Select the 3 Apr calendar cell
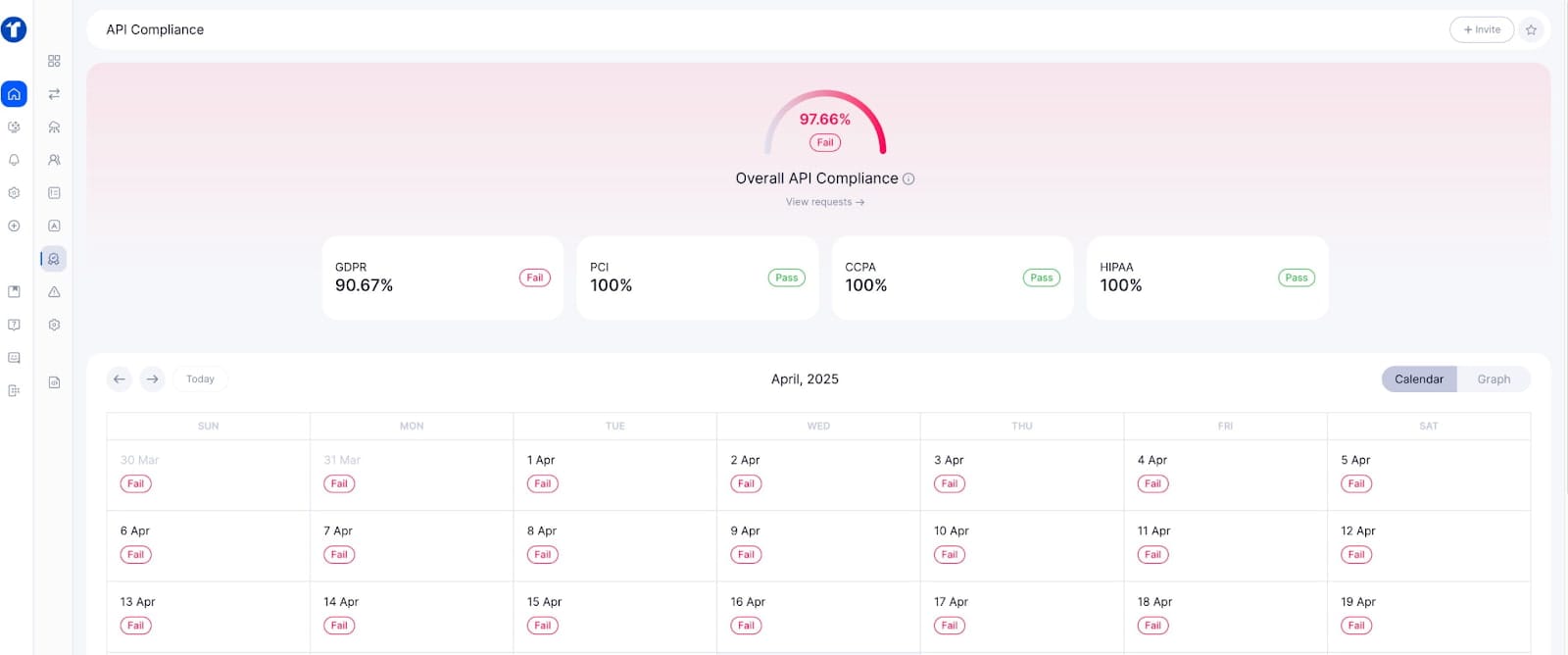The height and width of the screenshot is (655, 1568). (x=1021, y=475)
